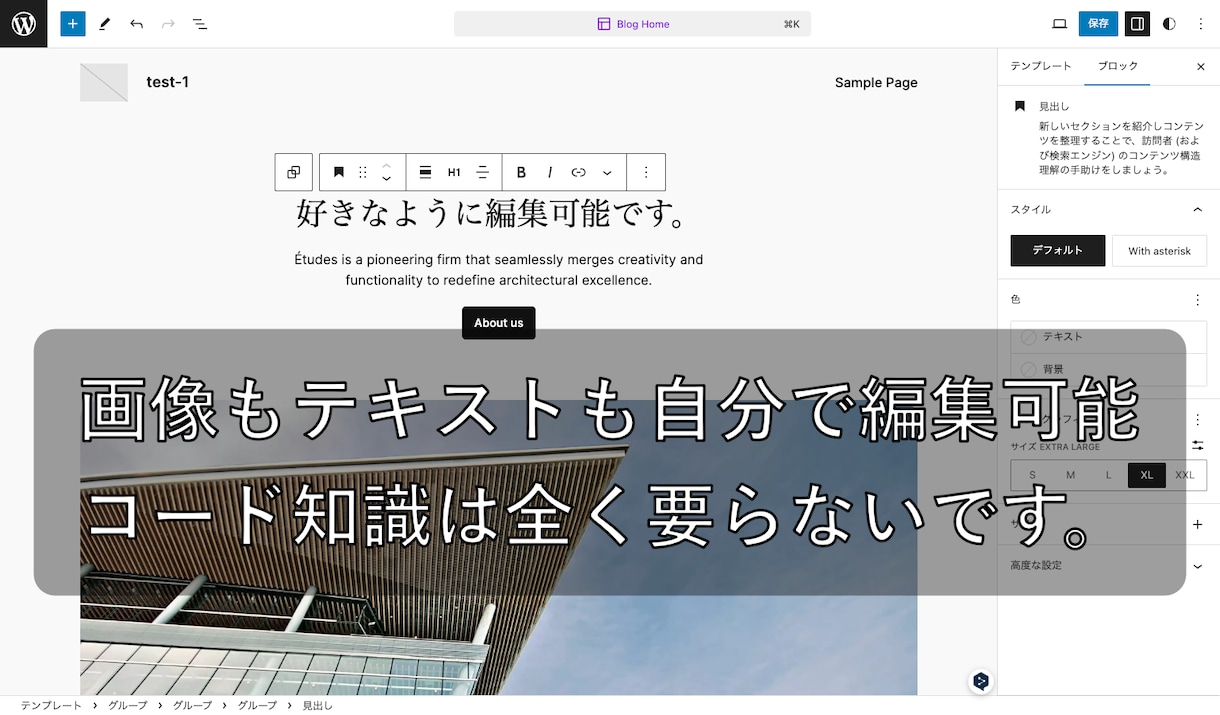1220x715 pixels.
Task: Select テンプレート in the breadcrumb
Action: coord(51,705)
